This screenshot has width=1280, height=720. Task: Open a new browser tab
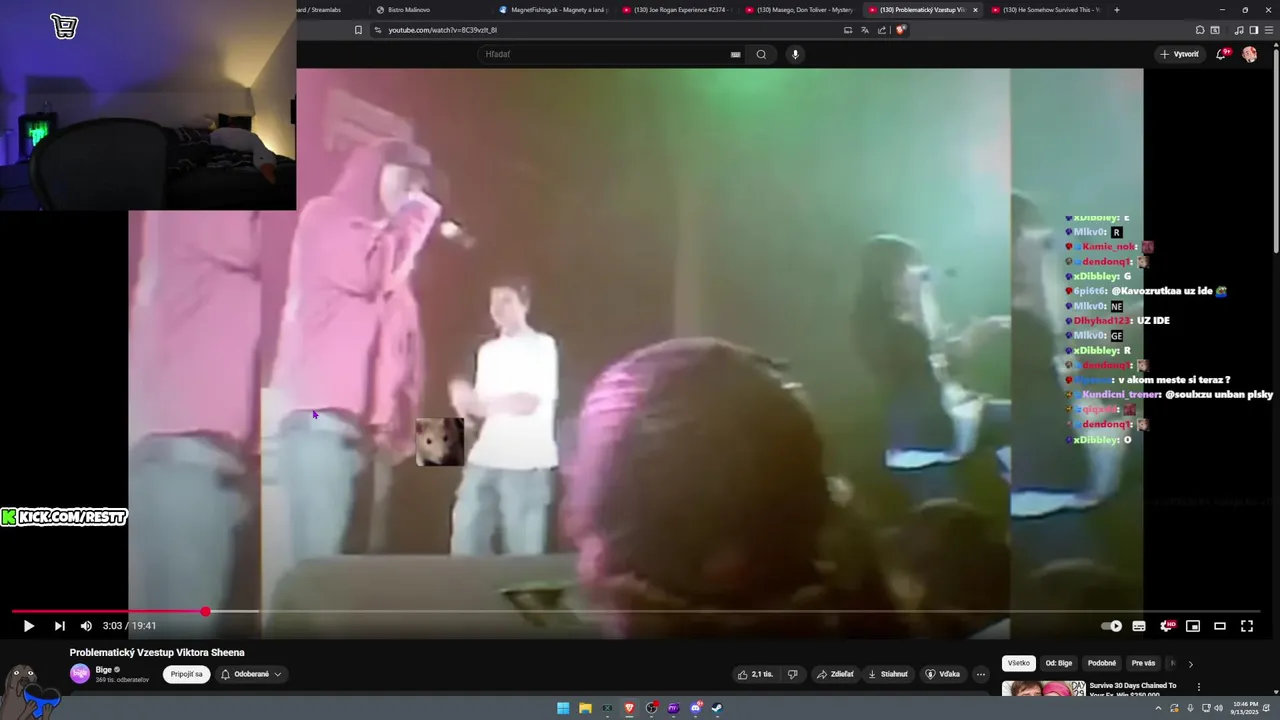tap(1117, 10)
